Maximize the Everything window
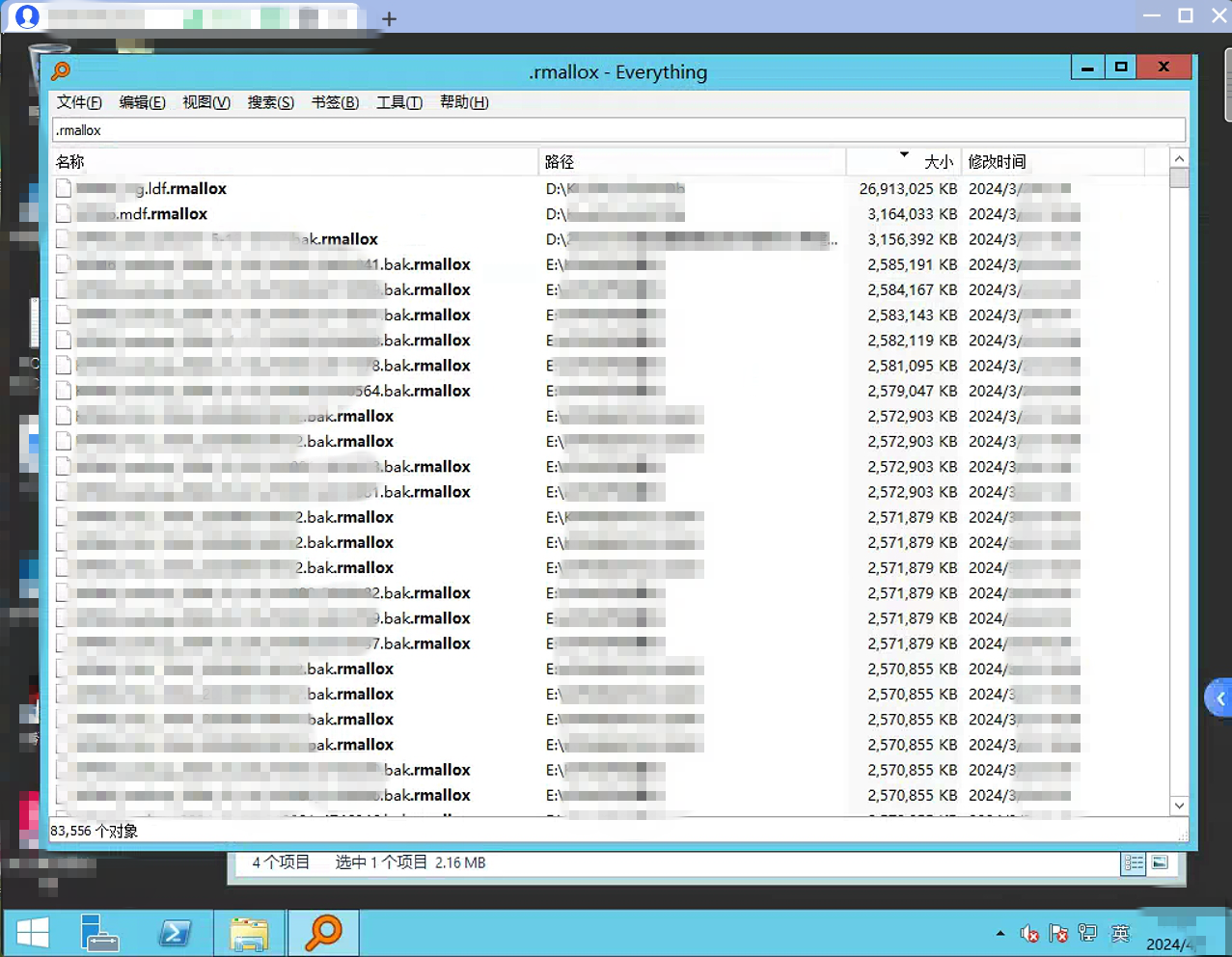The width and height of the screenshot is (1232, 957). click(1120, 68)
